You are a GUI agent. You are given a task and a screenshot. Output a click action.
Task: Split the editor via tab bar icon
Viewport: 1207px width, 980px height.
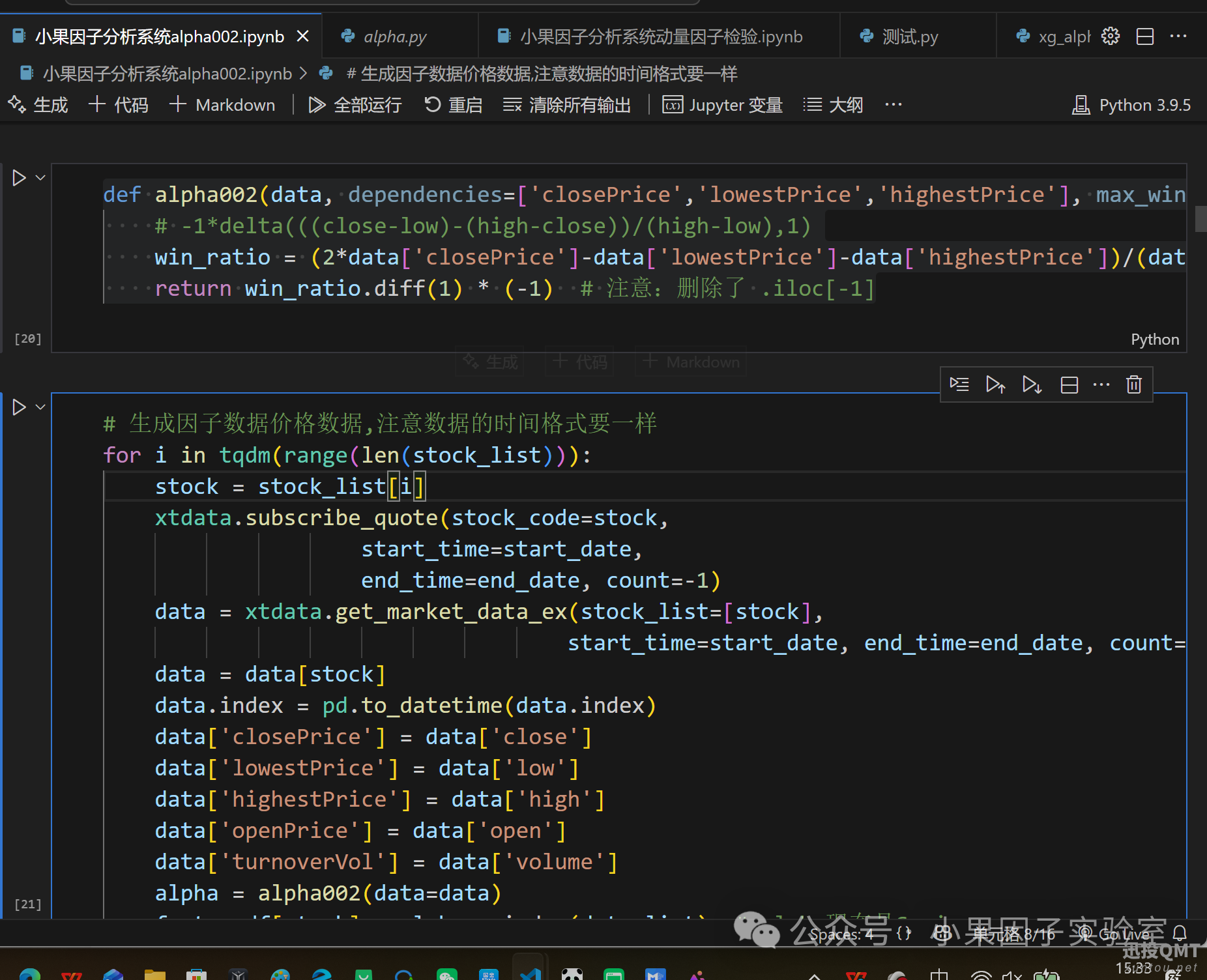[1145, 36]
